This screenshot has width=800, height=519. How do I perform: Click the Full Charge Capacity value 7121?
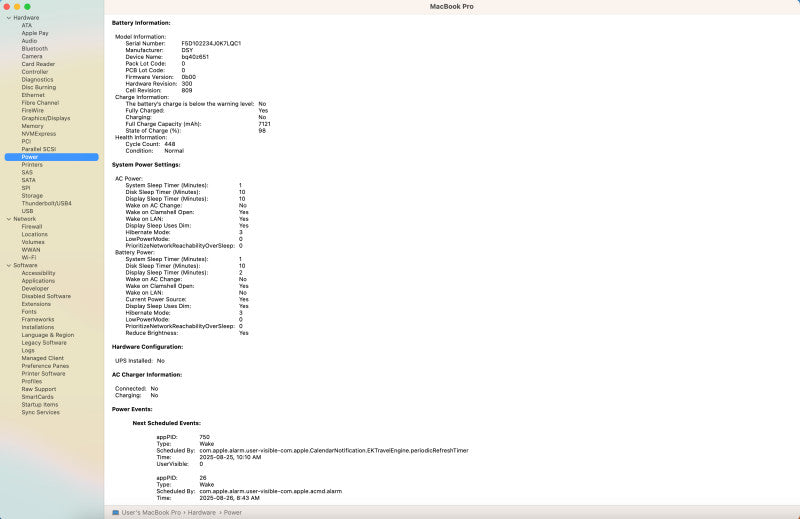pos(264,124)
